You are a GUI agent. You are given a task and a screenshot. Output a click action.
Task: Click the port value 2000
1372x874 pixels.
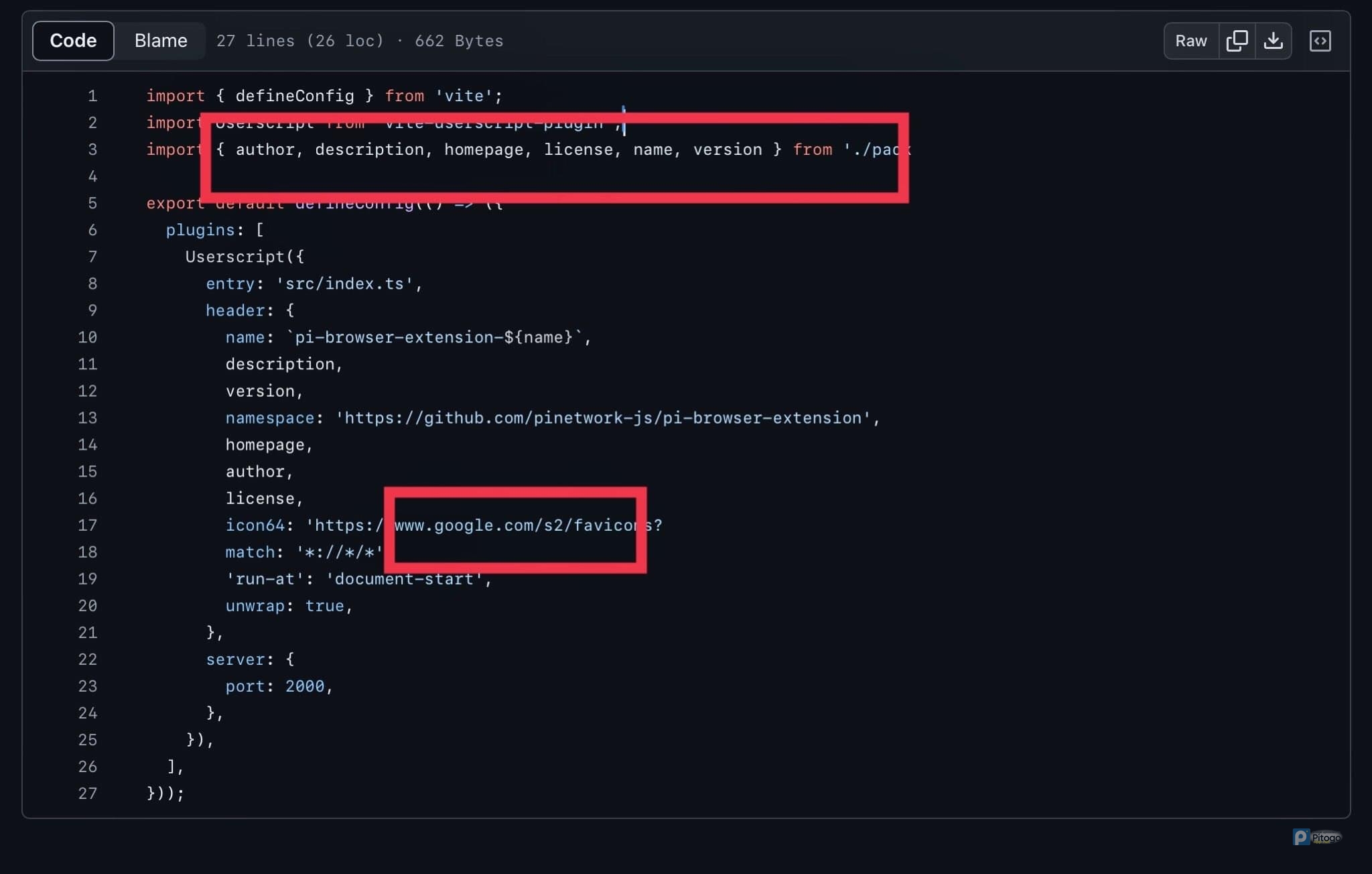tap(304, 686)
